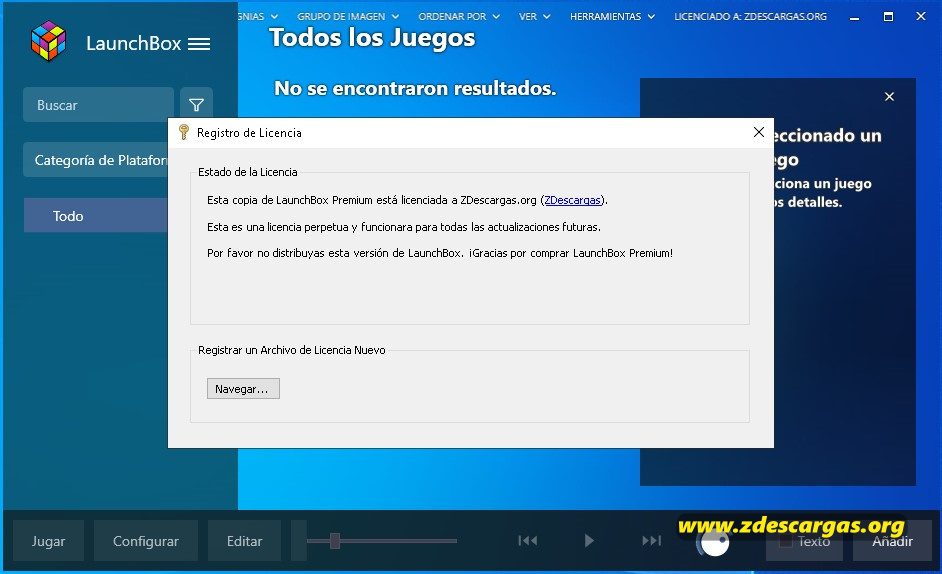Click the Todos los Juegos heading
Viewport: 942px width, 574px height.
372,38
